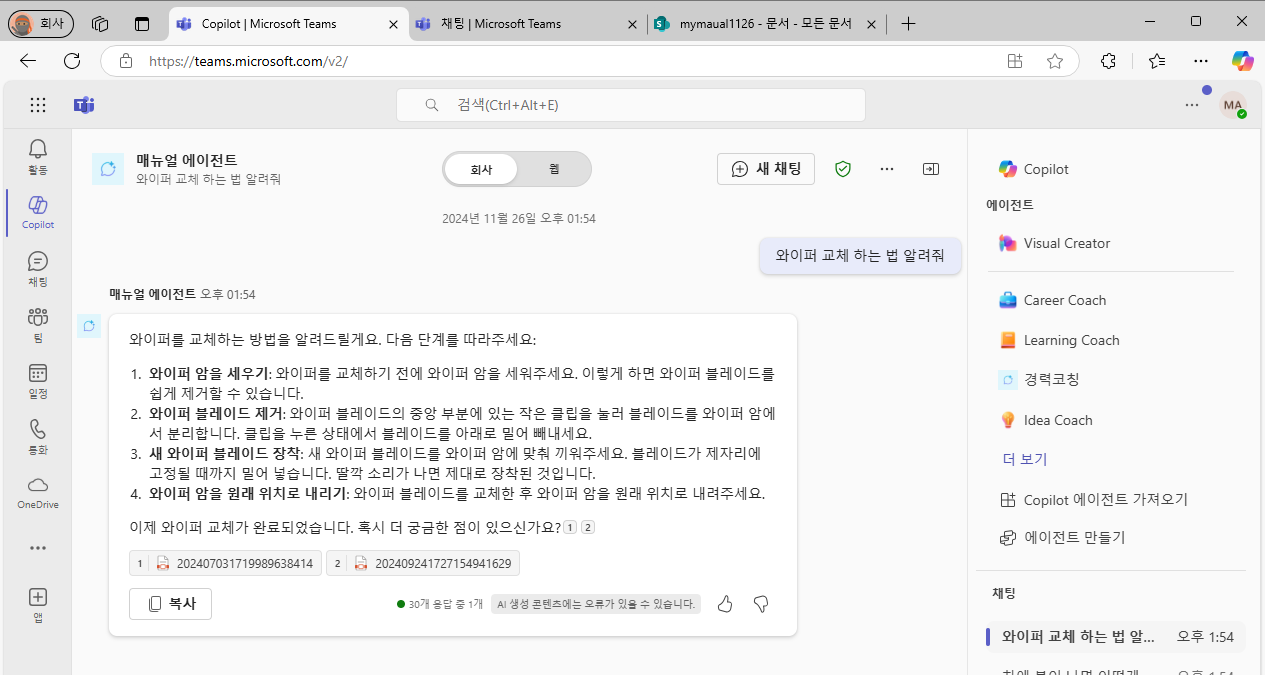Open OneDrive in the left rail
Screen dimensions: 1265x675
pos(37,492)
